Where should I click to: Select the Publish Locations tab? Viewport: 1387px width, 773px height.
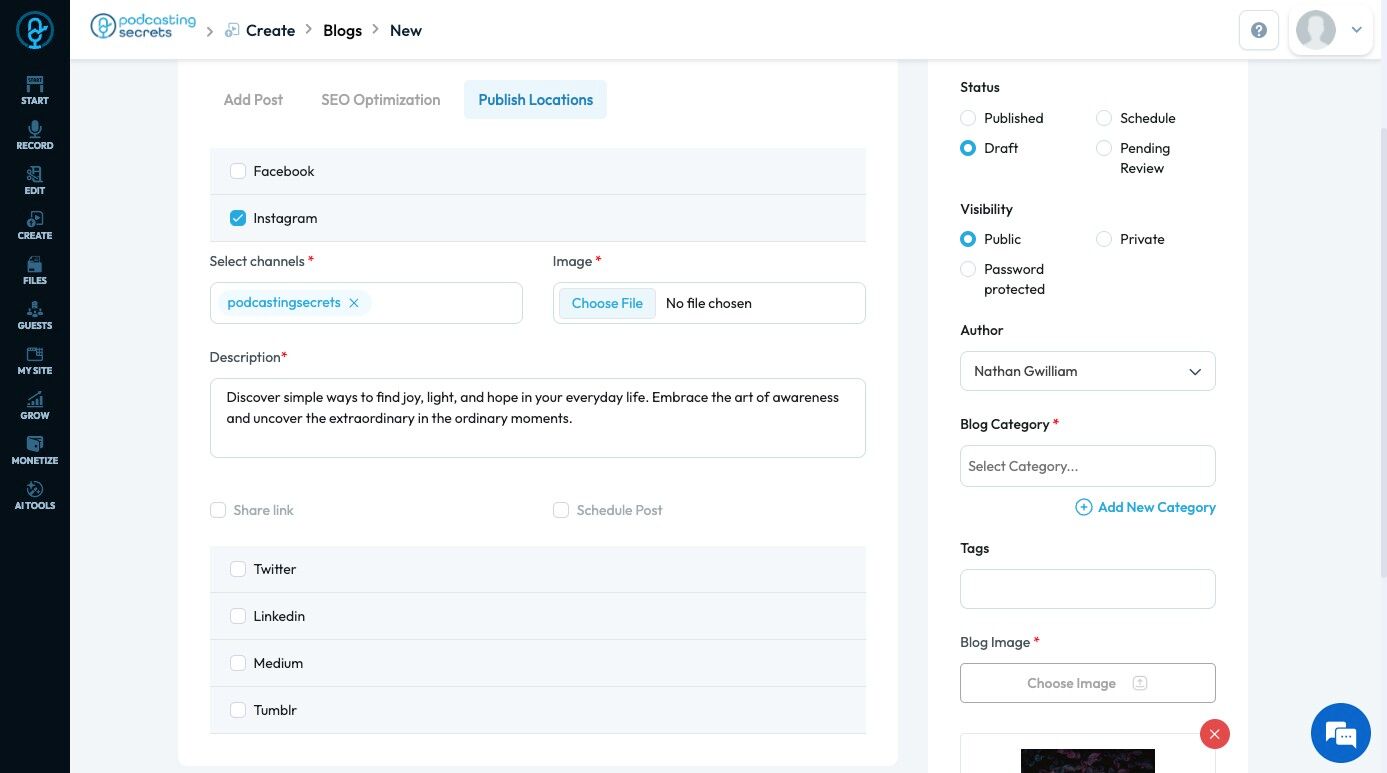coord(536,100)
